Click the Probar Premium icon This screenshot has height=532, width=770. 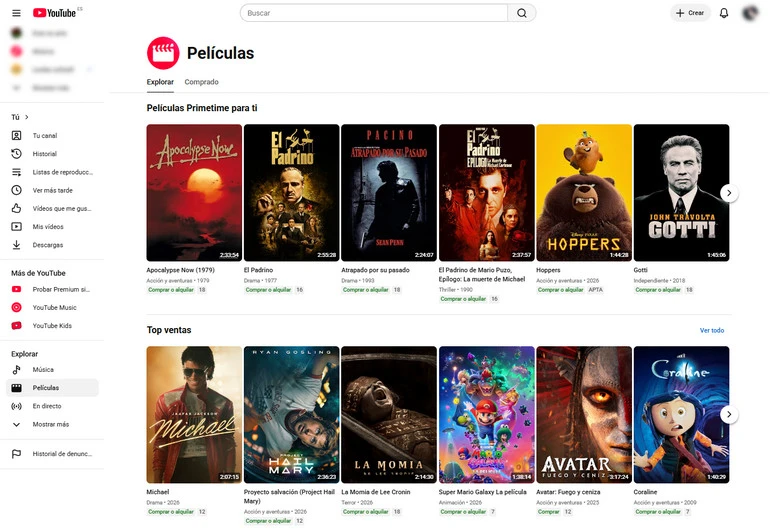click(16, 289)
